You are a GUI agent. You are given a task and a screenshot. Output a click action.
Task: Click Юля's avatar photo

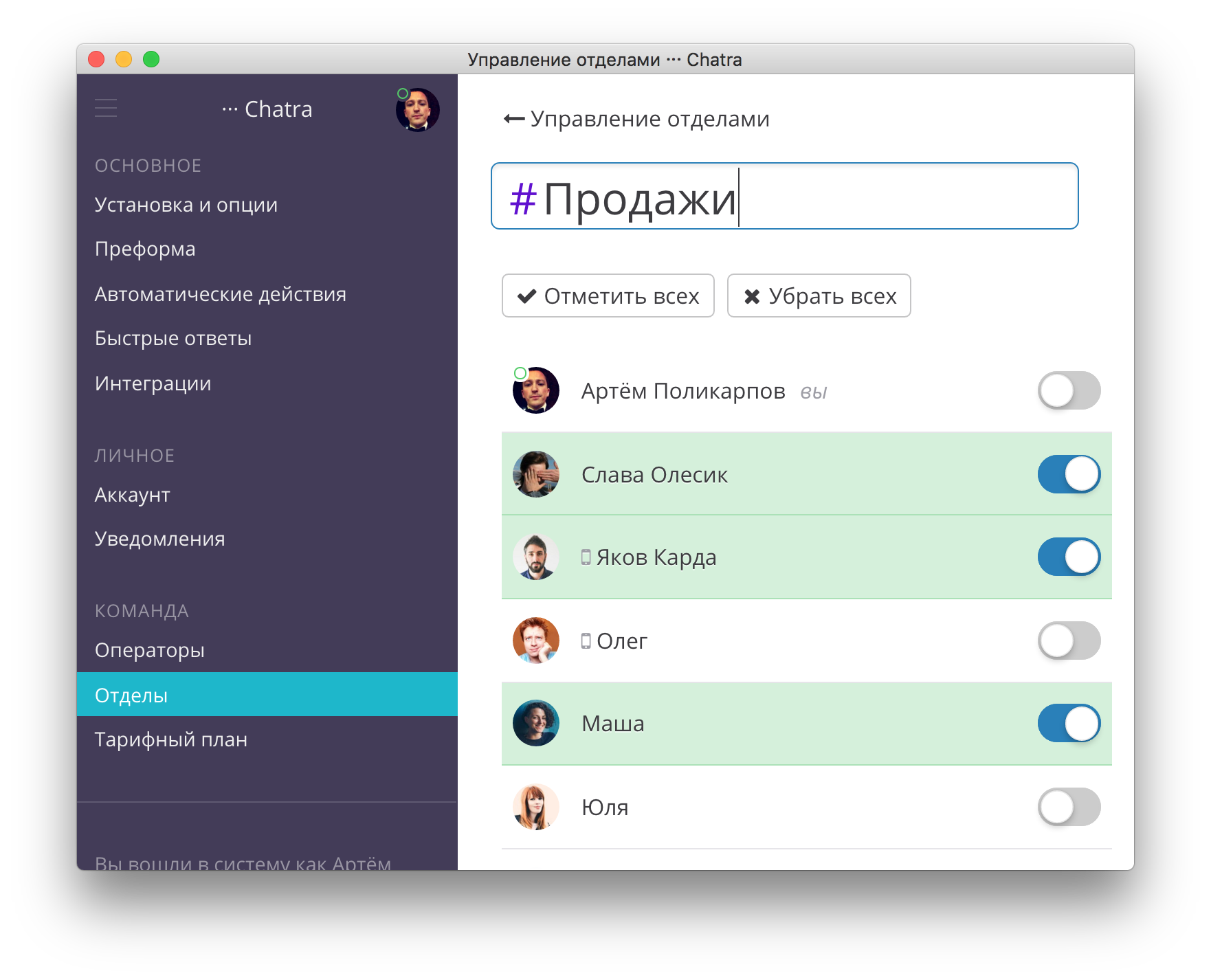click(536, 807)
